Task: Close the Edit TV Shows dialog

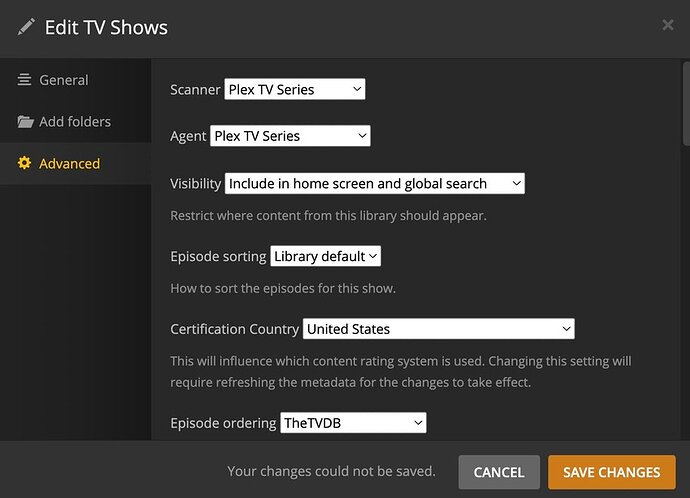Action: [668, 25]
